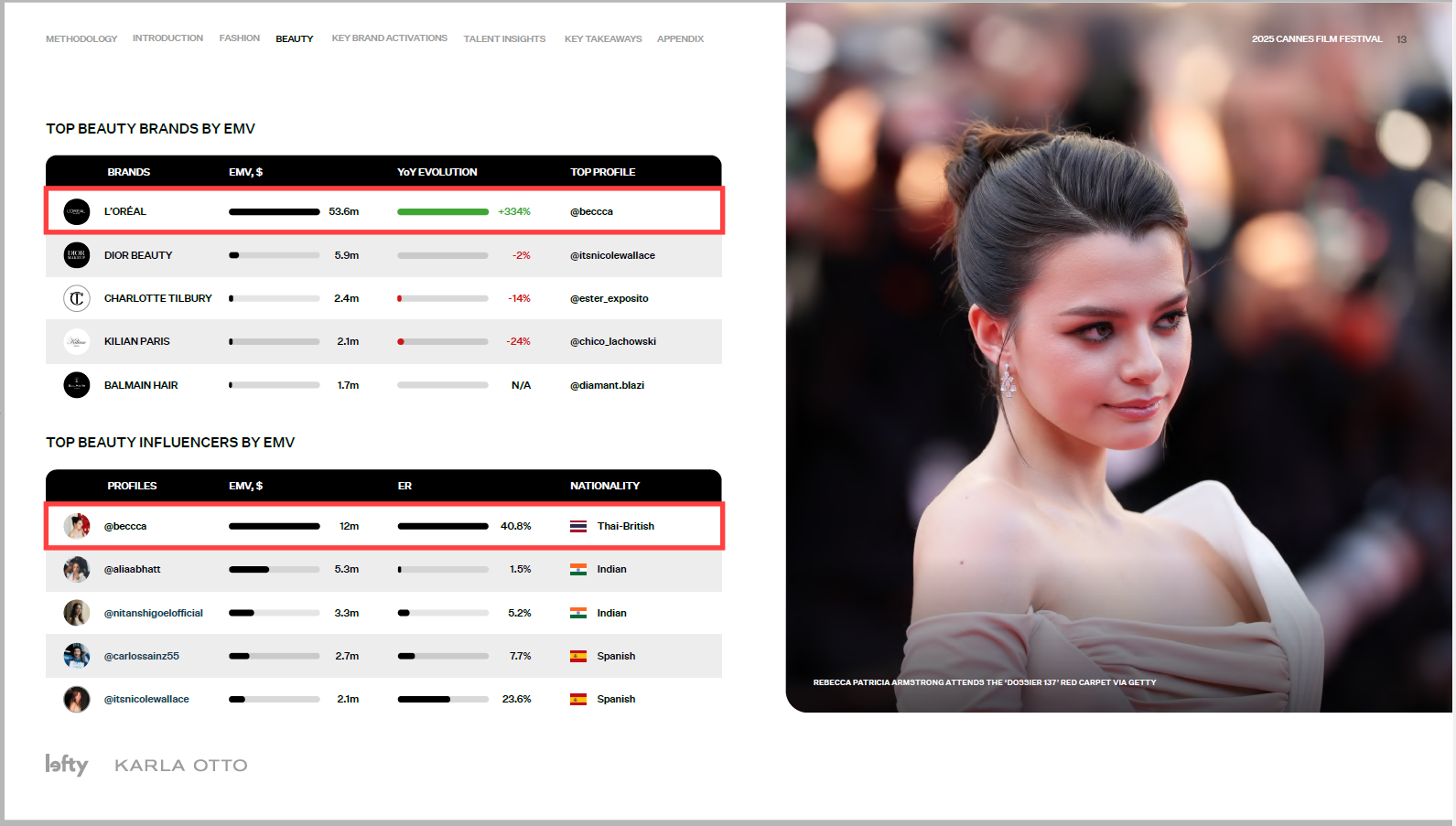Click the Indian flag in @aliaabhatt row
The height and width of the screenshot is (826, 1456).
click(x=578, y=569)
